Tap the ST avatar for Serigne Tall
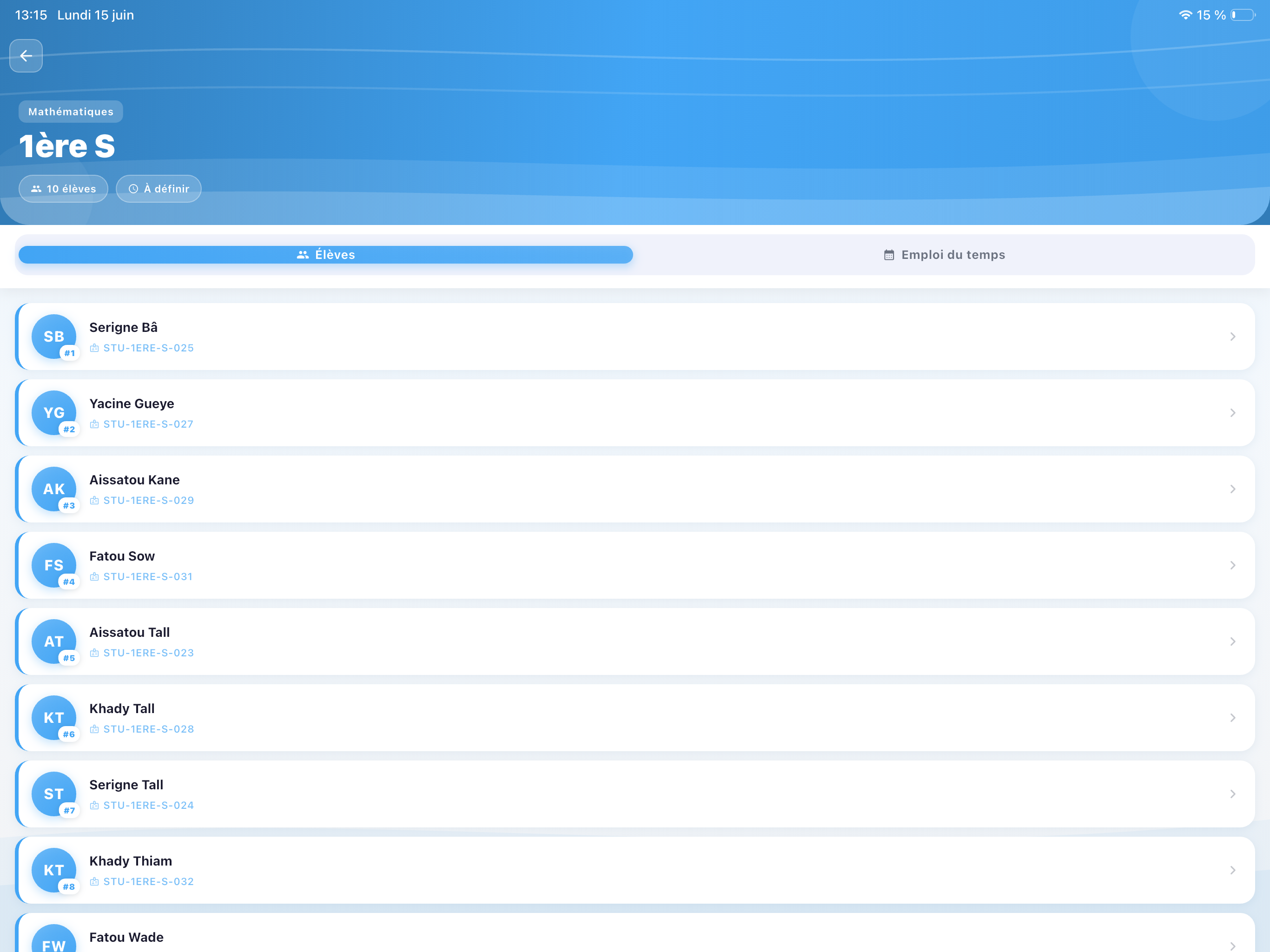Image resolution: width=1270 pixels, height=952 pixels. click(54, 794)
